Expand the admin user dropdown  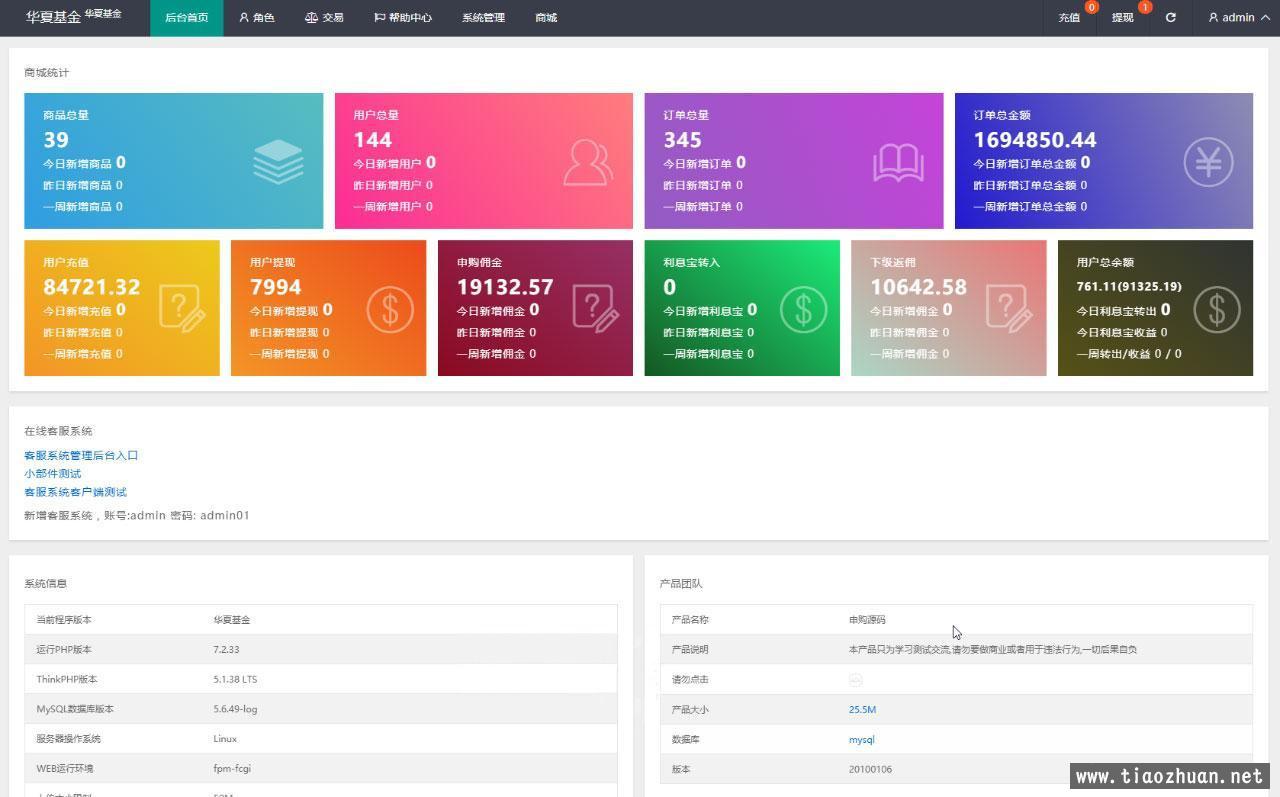coord(1238,18)
